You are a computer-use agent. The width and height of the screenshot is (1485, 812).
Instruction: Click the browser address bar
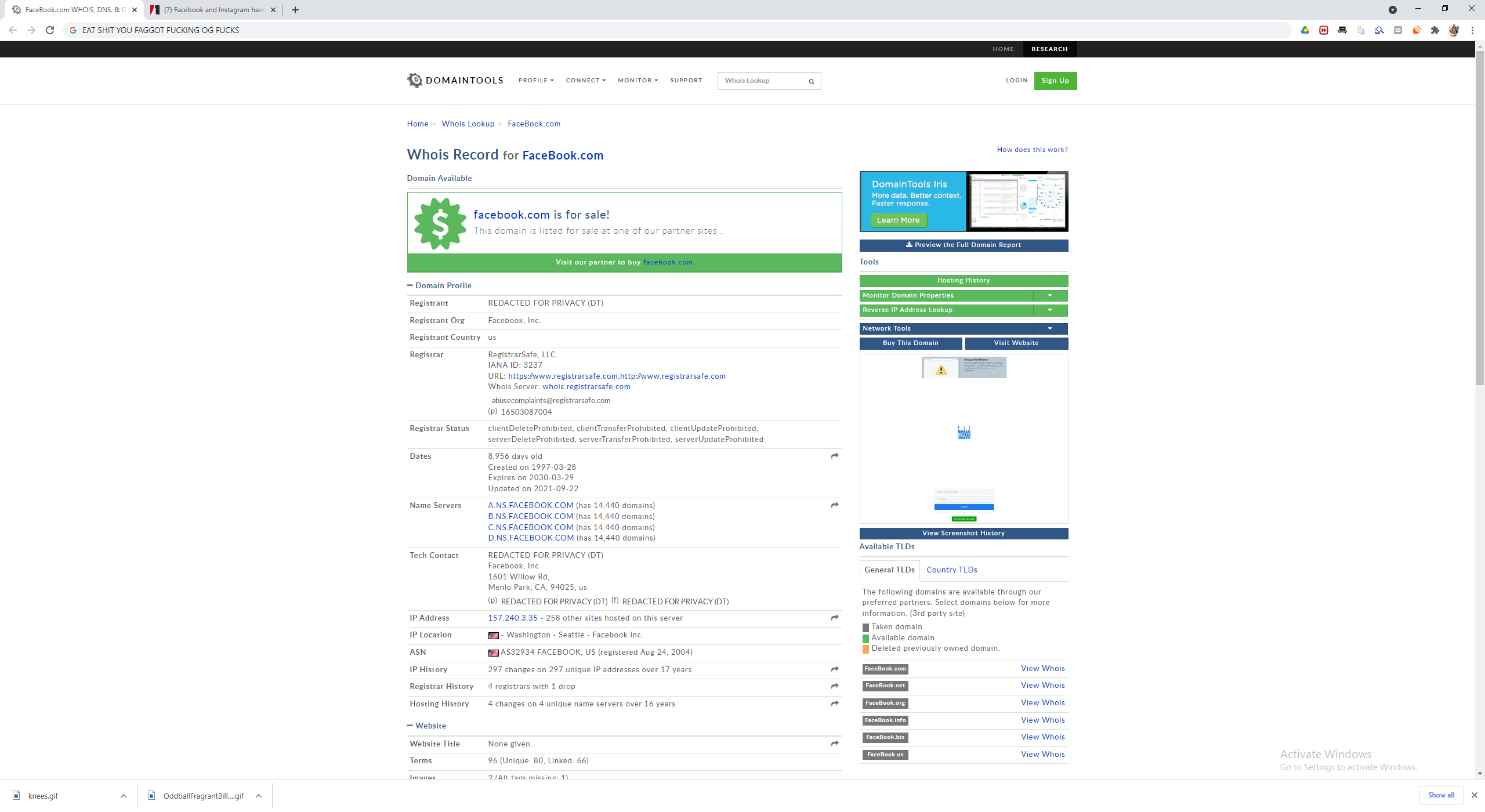click(x=679, y=30)
